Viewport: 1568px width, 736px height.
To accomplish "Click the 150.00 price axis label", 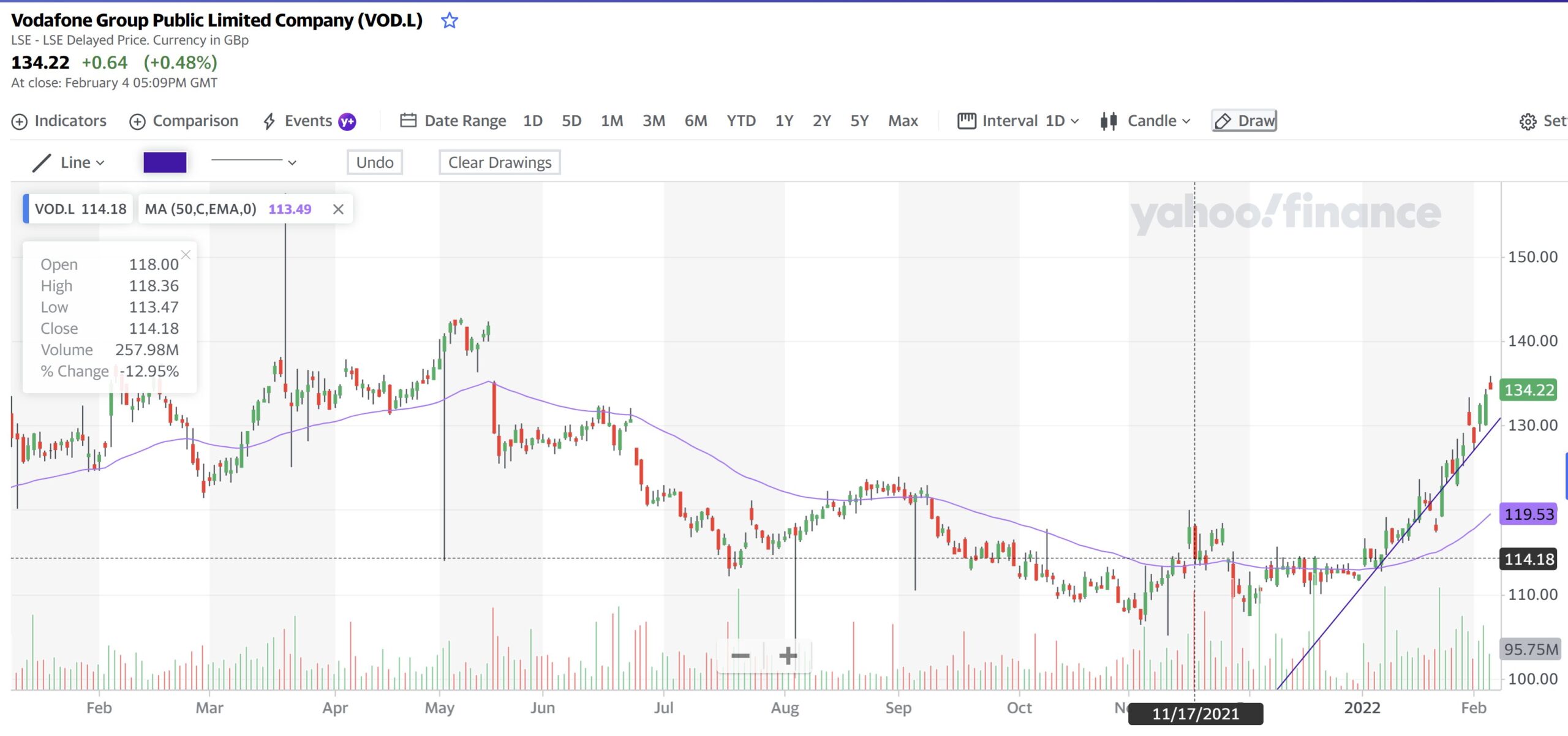I will (x=1532, y=257).
